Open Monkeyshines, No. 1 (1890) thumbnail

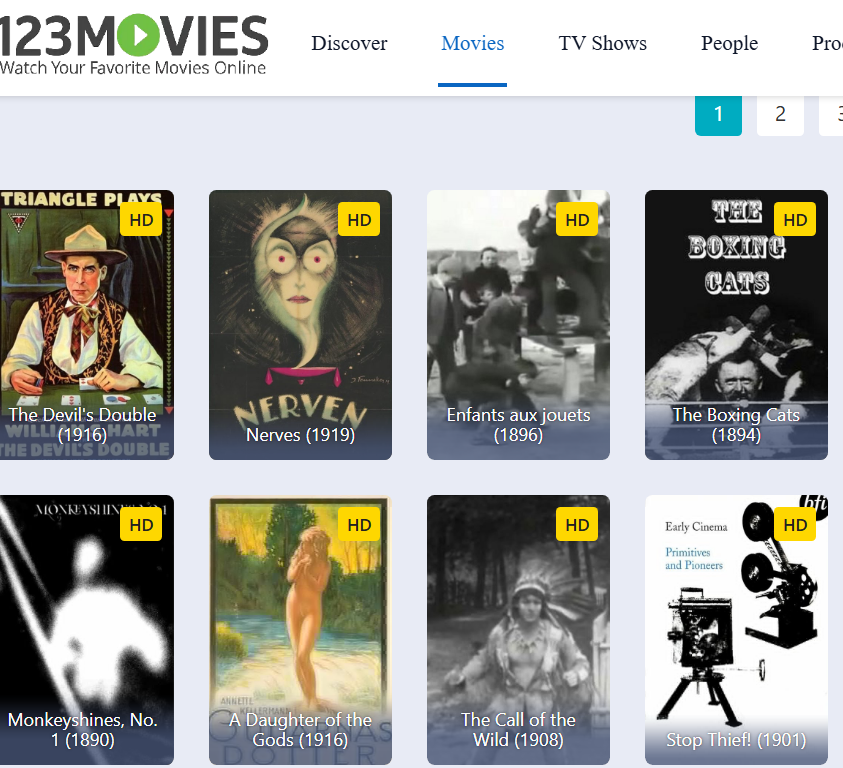[x=86, y=630]
